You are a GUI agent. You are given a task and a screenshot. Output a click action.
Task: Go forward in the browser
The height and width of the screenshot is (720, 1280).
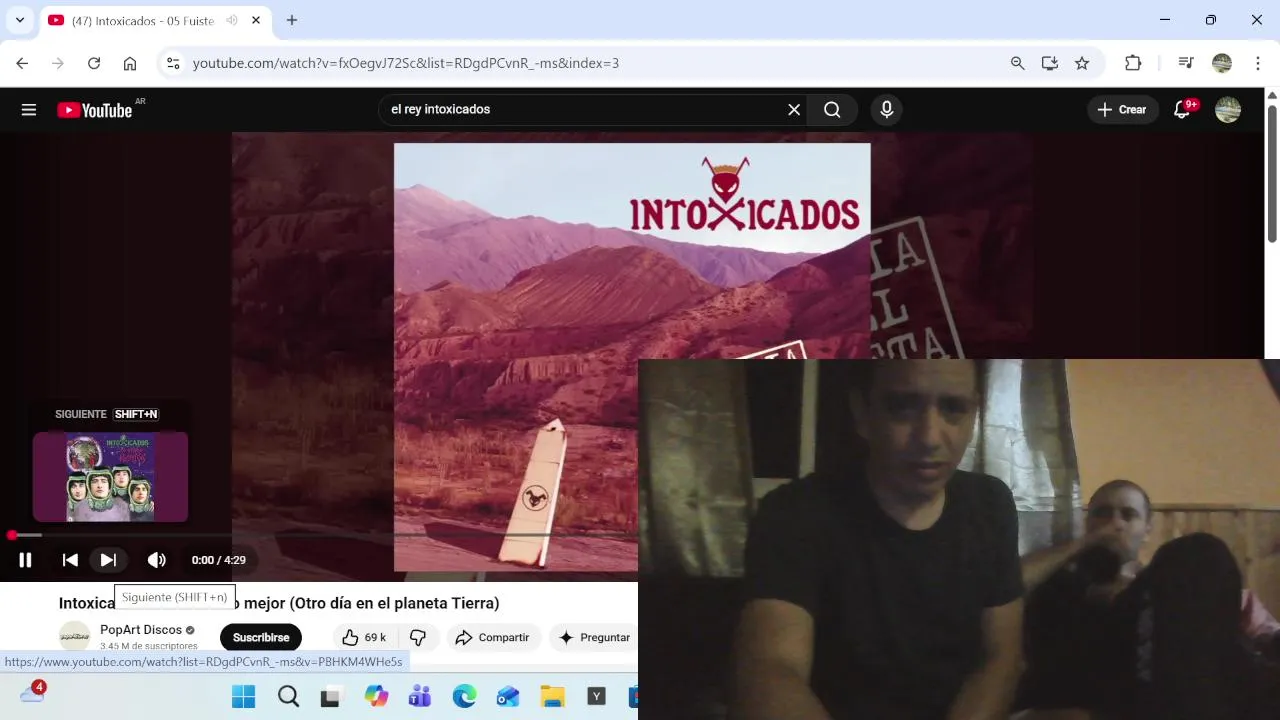(58, 63)
